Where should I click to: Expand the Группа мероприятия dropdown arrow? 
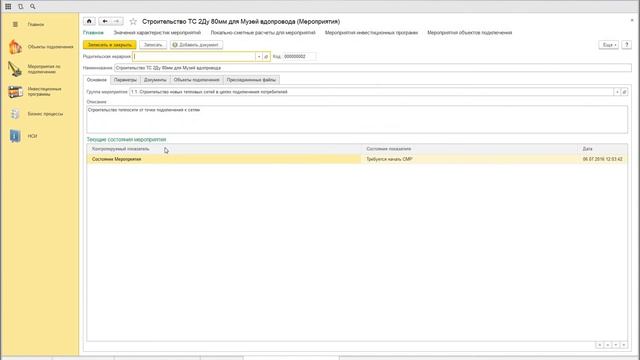point(617,92)
